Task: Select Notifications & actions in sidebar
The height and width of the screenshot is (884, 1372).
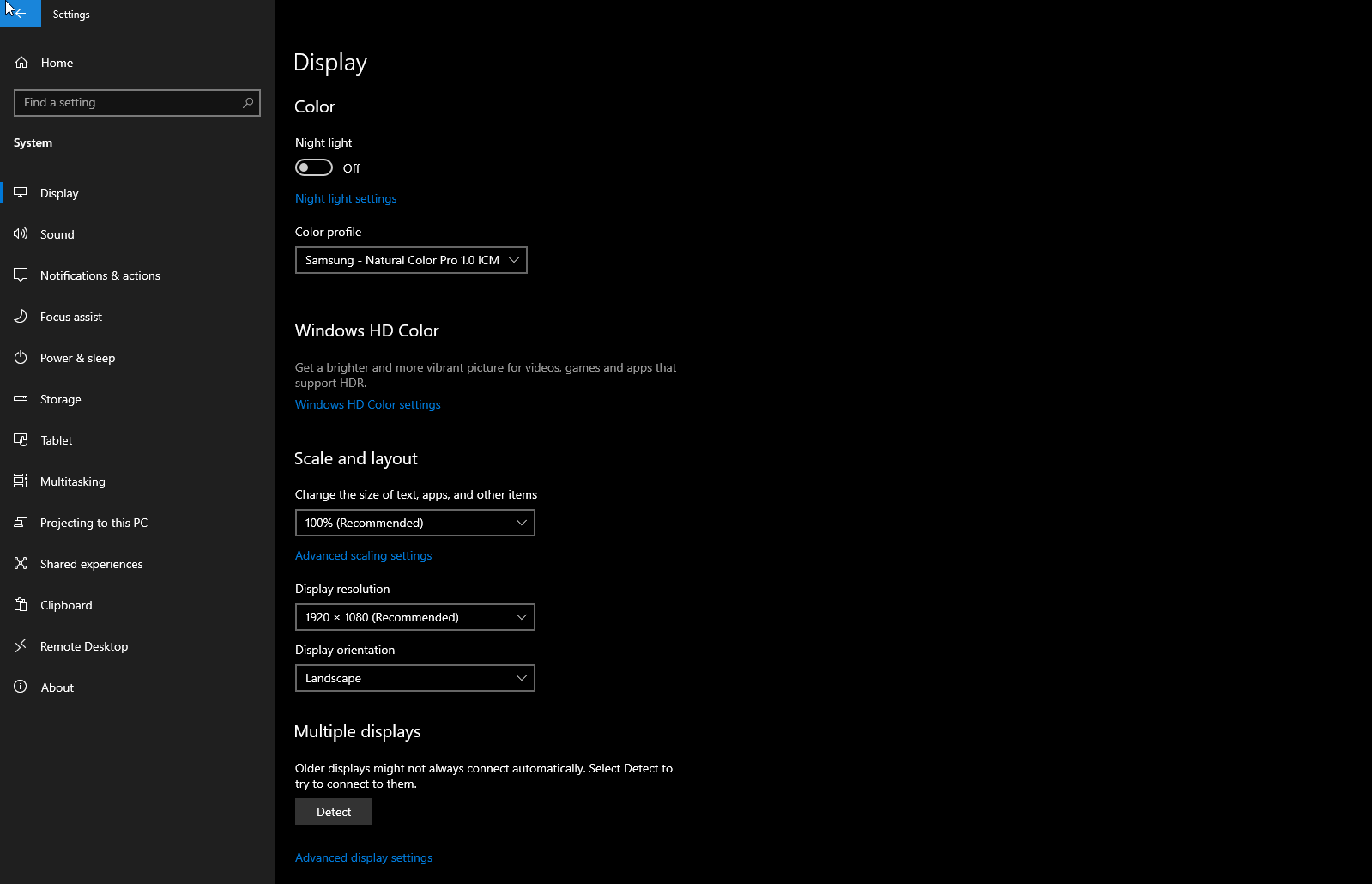Action: pos(100,275)
